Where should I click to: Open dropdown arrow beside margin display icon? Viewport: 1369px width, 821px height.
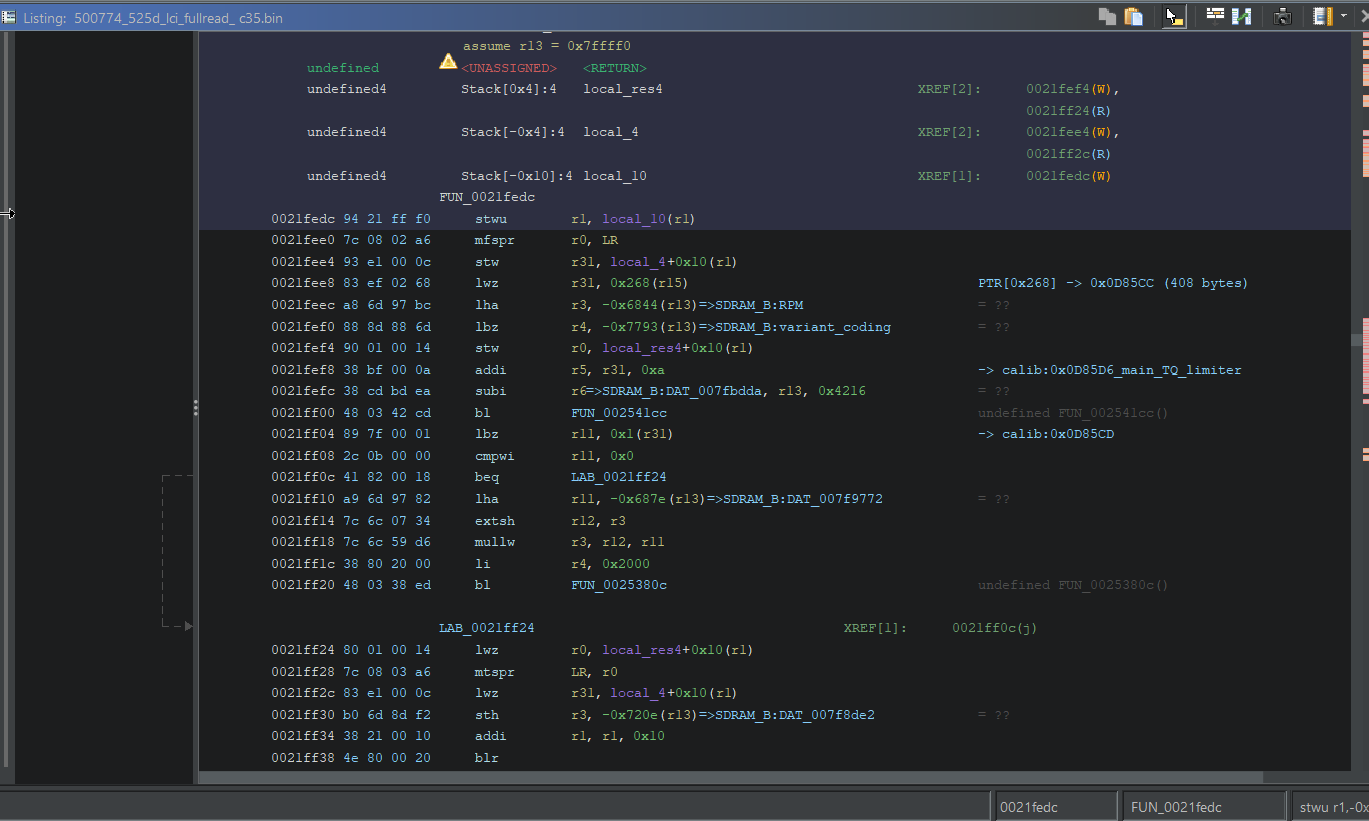1343,16
